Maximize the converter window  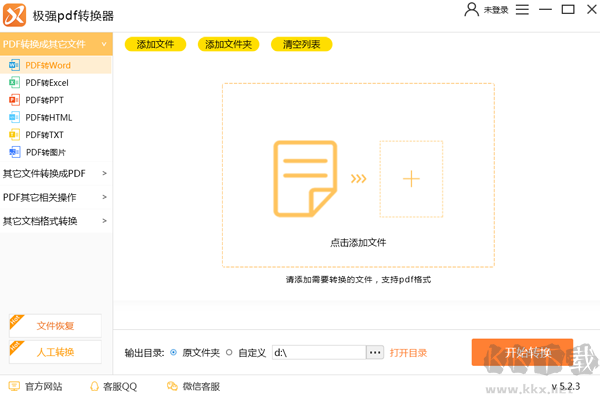568,10
